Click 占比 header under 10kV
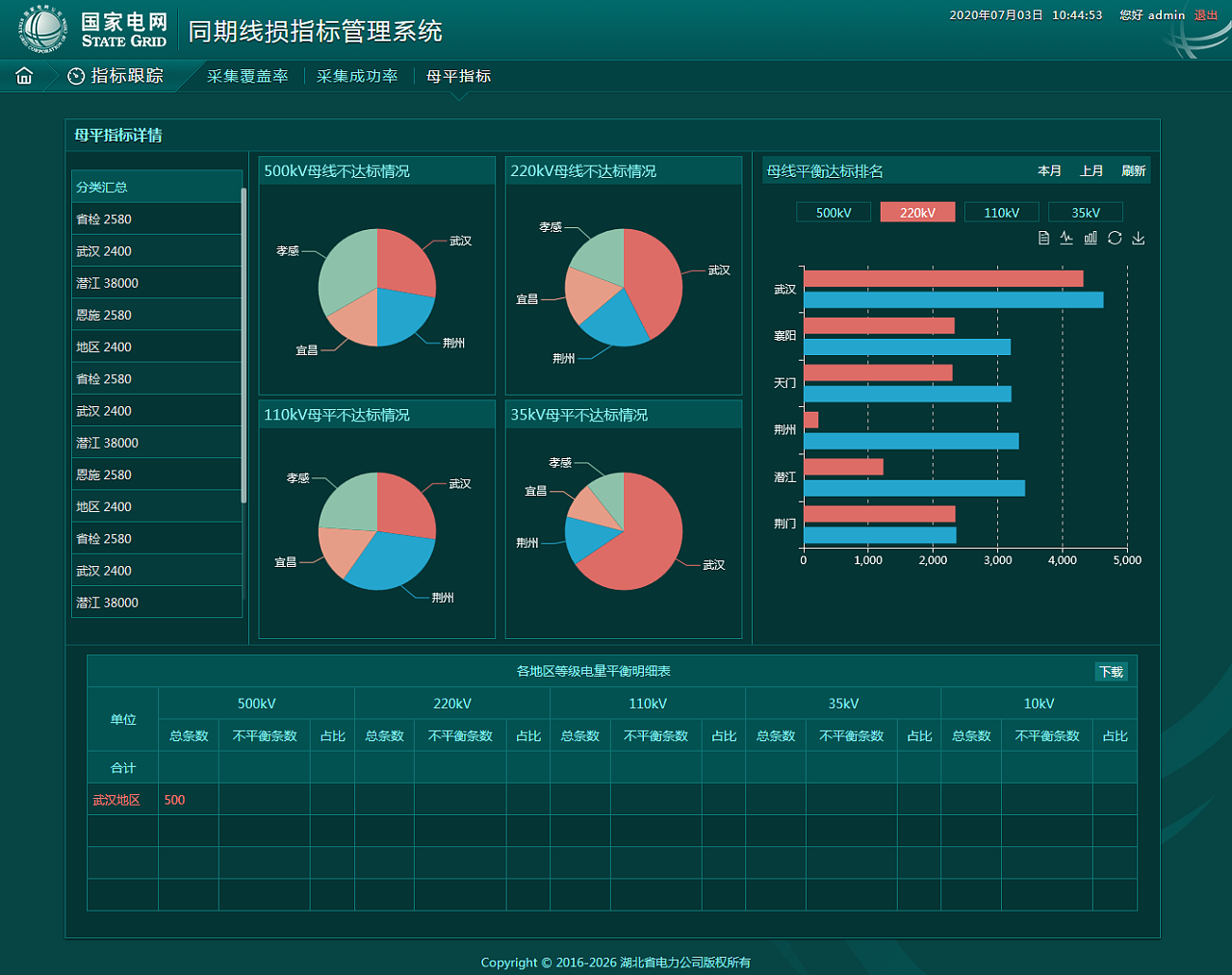 point(1115,735)
